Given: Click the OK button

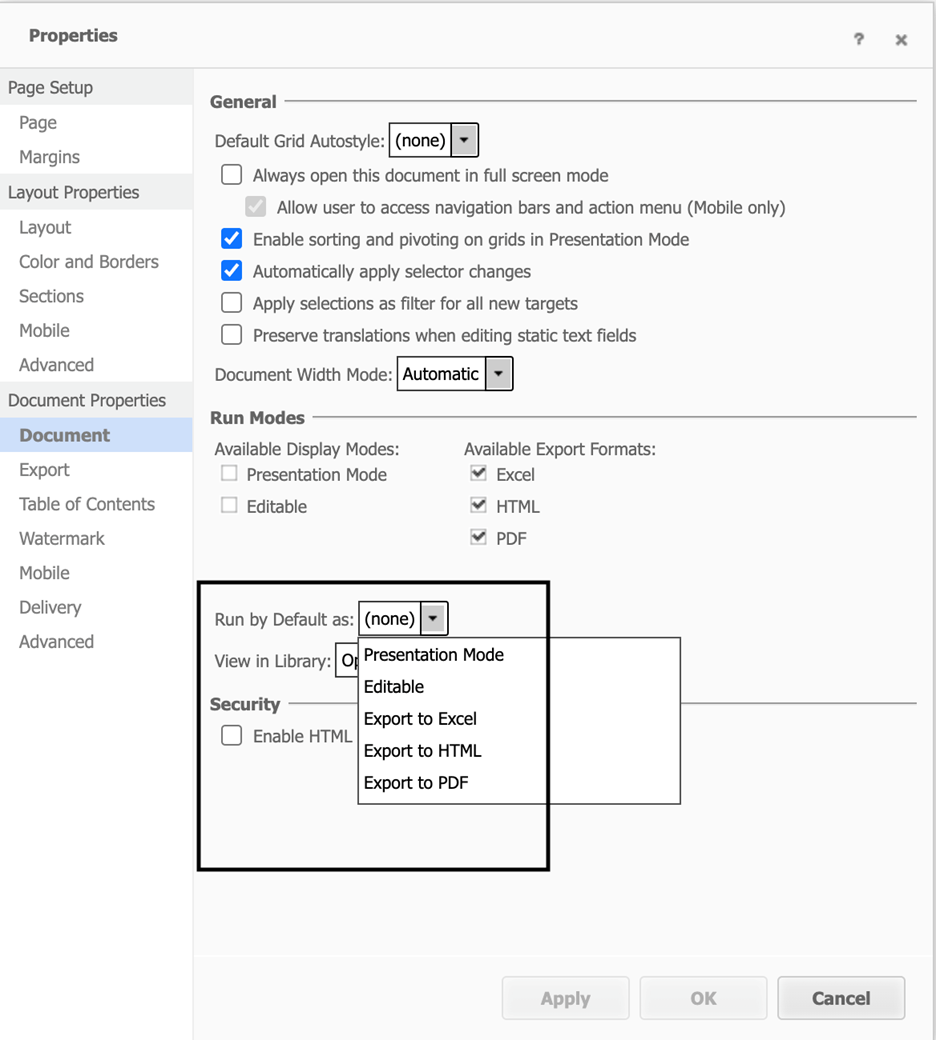Looking at the screenshot, I should 703,998.
